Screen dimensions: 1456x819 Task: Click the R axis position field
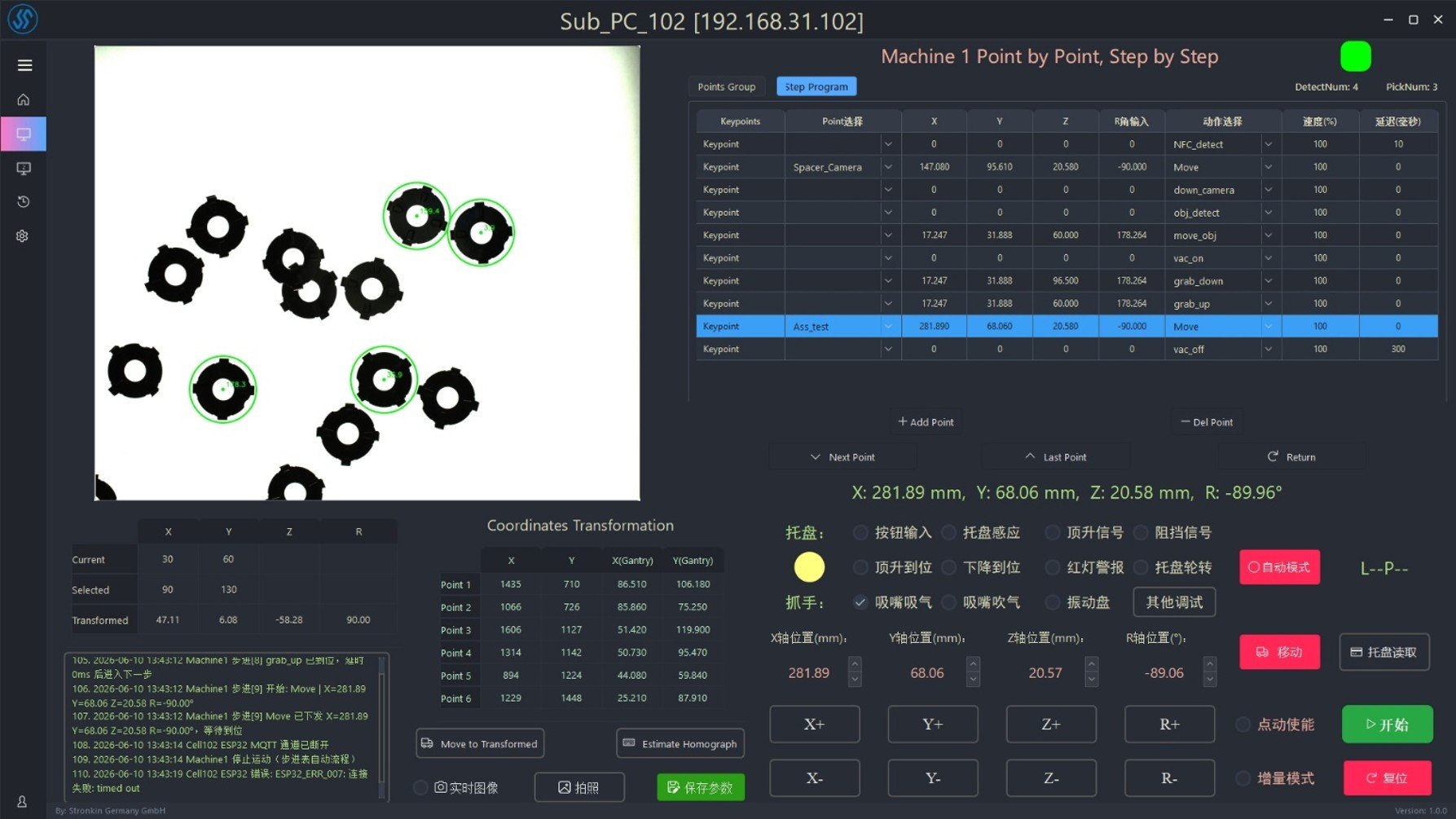click(x=1163, y=673)
